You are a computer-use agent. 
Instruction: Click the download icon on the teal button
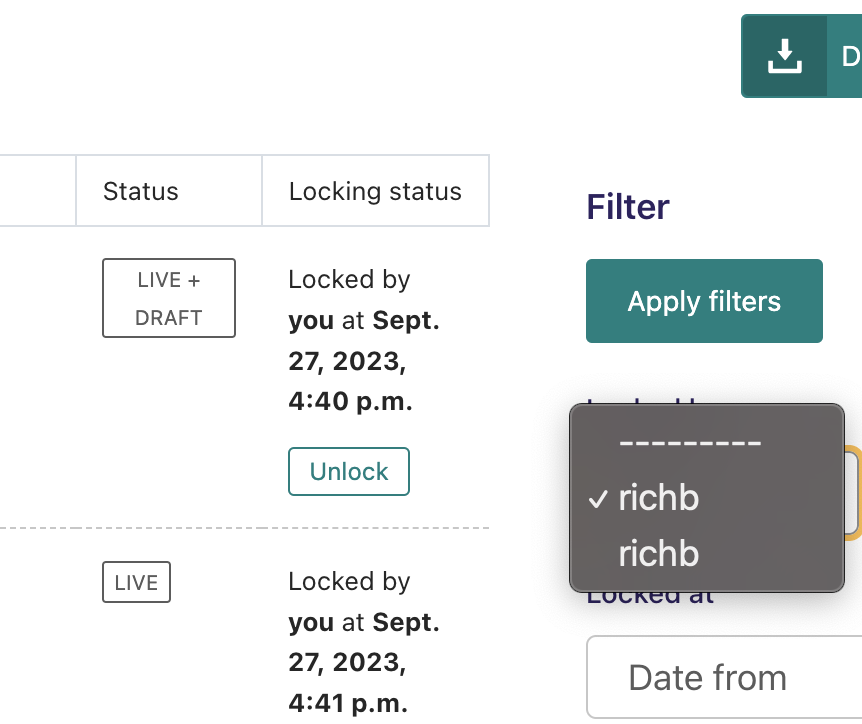[784, 55]
